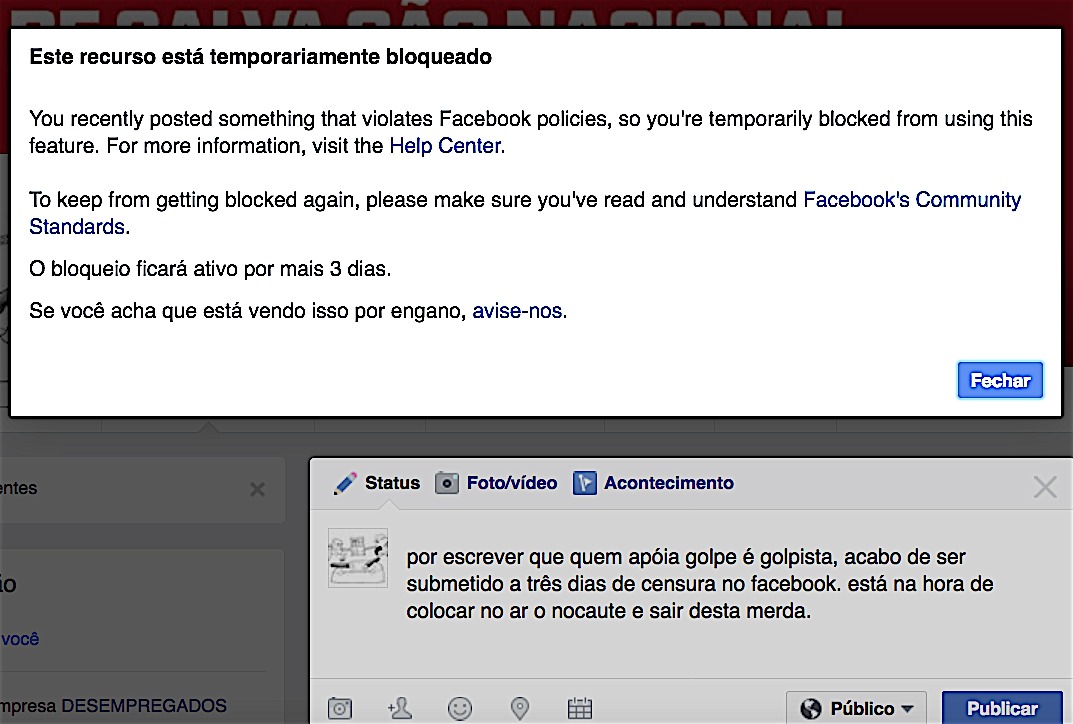Switch to the Foto/vídeo tab

(x=512, y=483)
